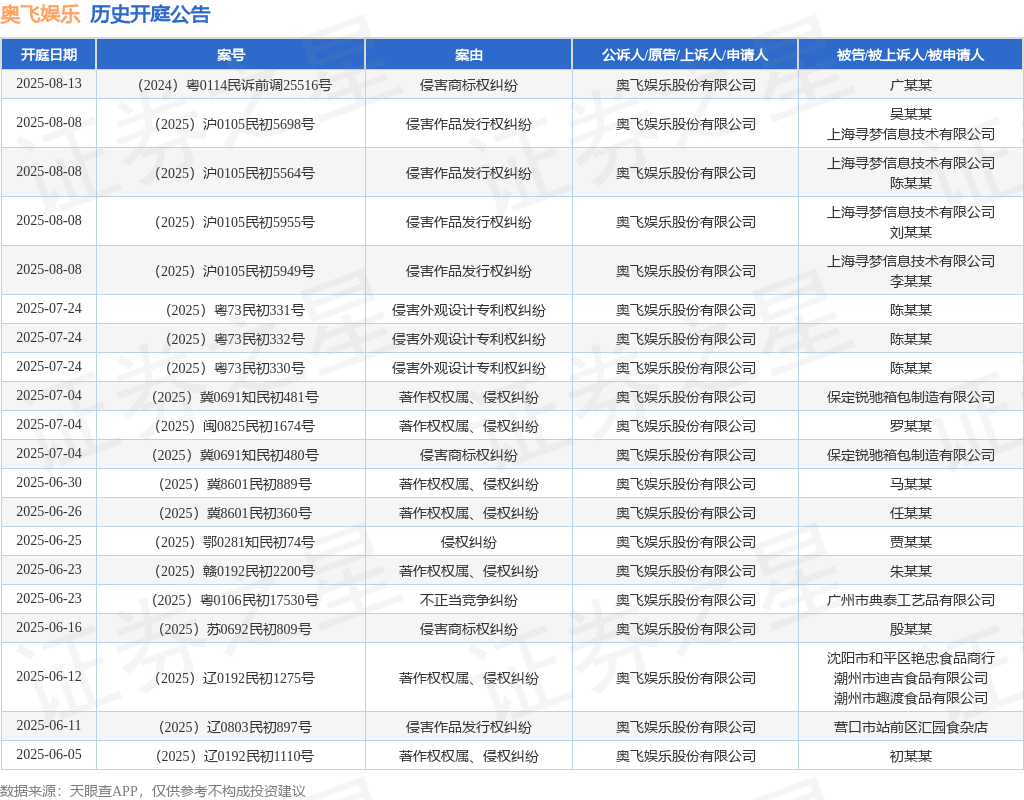Click defendant 殷某某
Image resolution: width=1024 pixels, height=800 pixels.
click(910, 630)
